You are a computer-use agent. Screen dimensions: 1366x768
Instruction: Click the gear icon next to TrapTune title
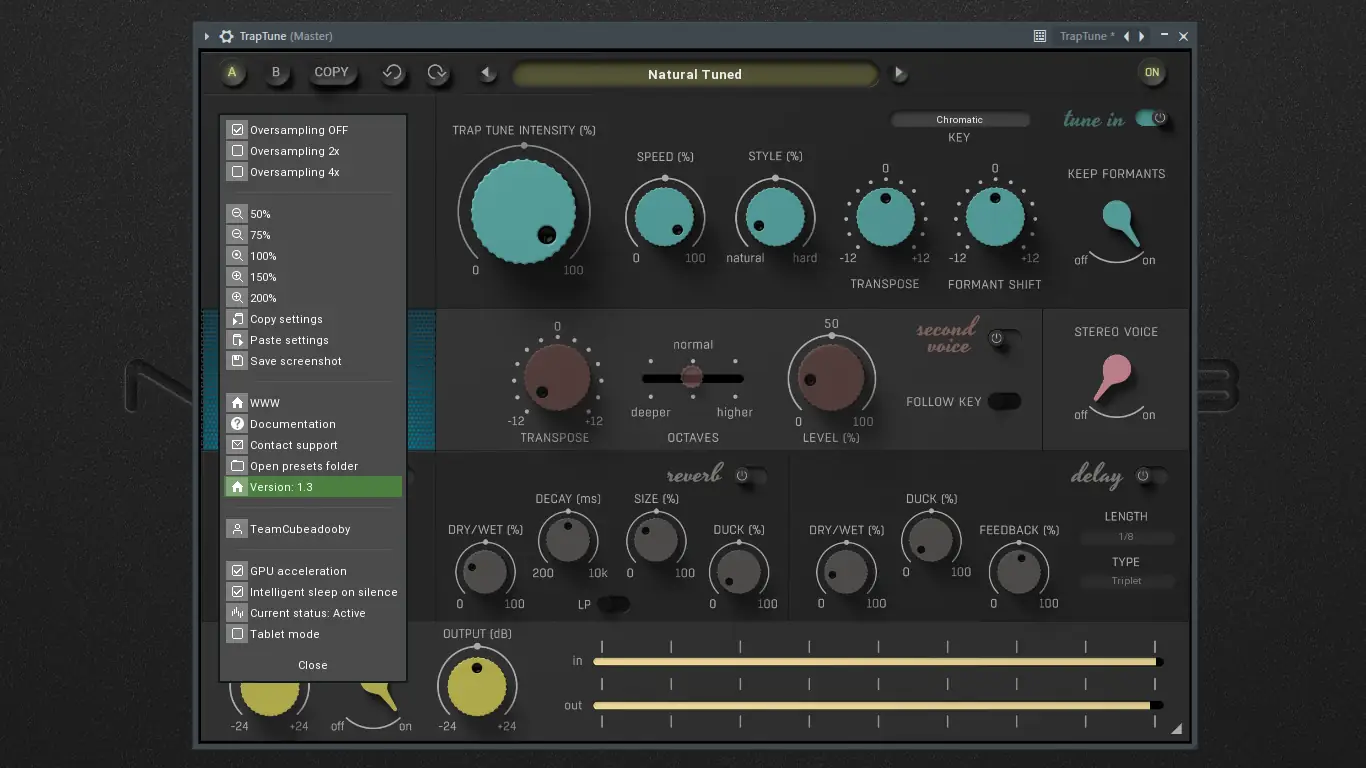pos(225,36)
